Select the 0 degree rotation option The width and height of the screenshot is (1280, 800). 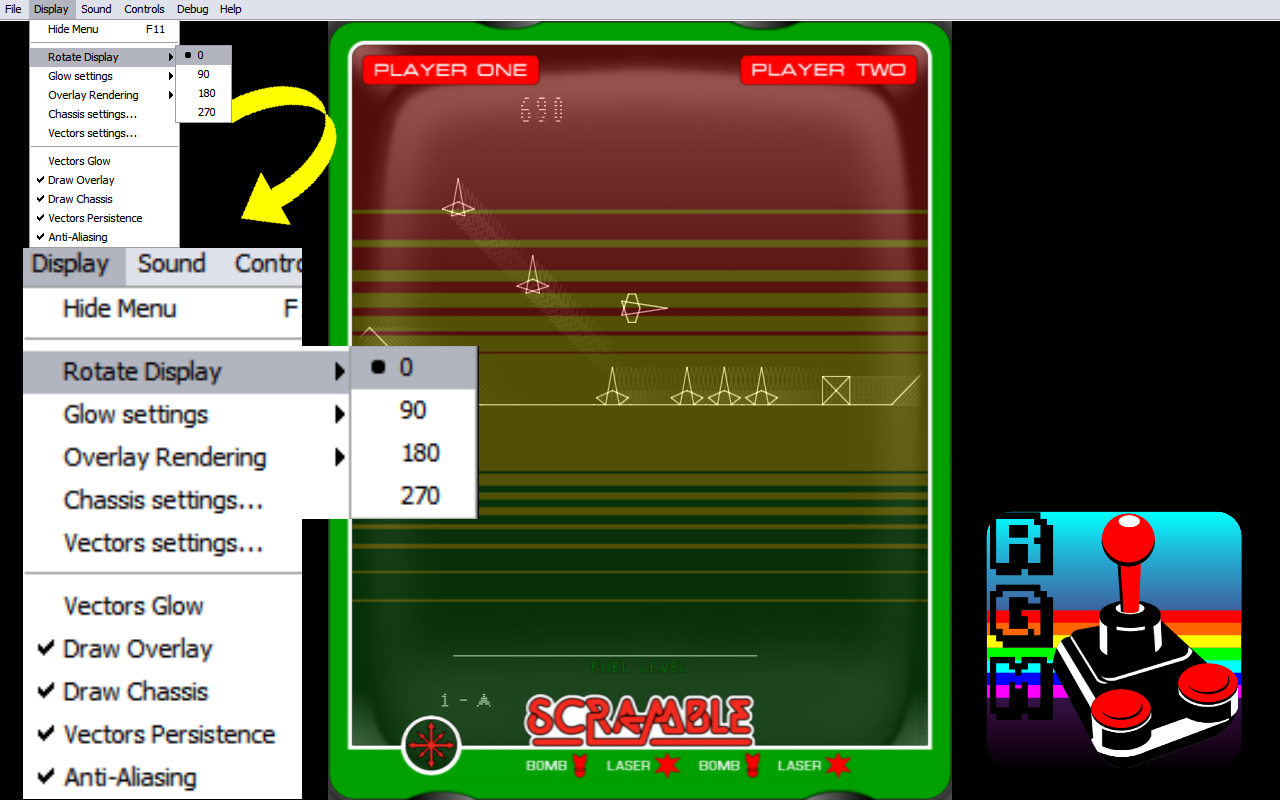click(204, 55)
